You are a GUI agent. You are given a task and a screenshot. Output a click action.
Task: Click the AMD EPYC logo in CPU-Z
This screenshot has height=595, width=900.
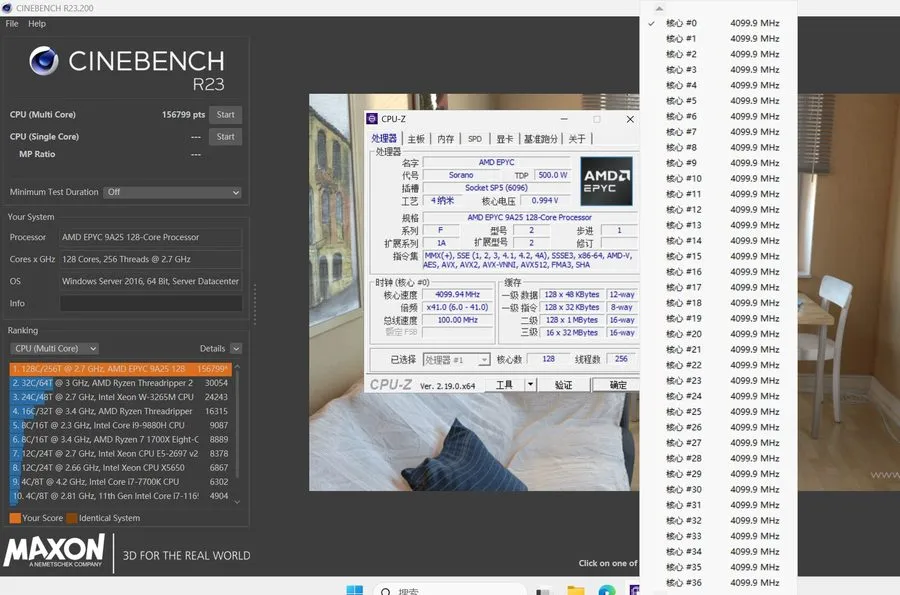(607, 181)
